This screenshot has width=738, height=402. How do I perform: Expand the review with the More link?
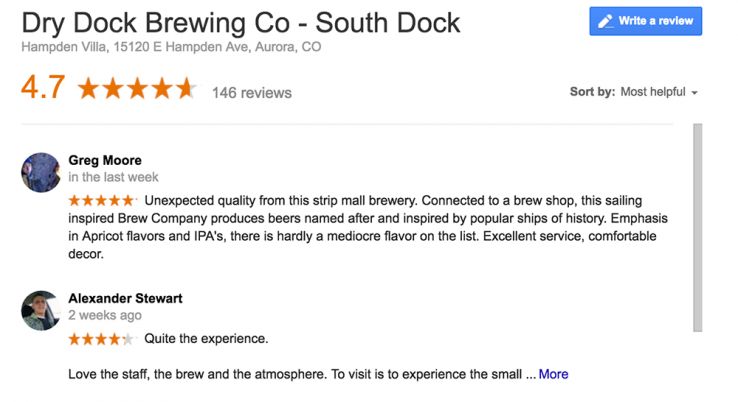pos(553,375)
